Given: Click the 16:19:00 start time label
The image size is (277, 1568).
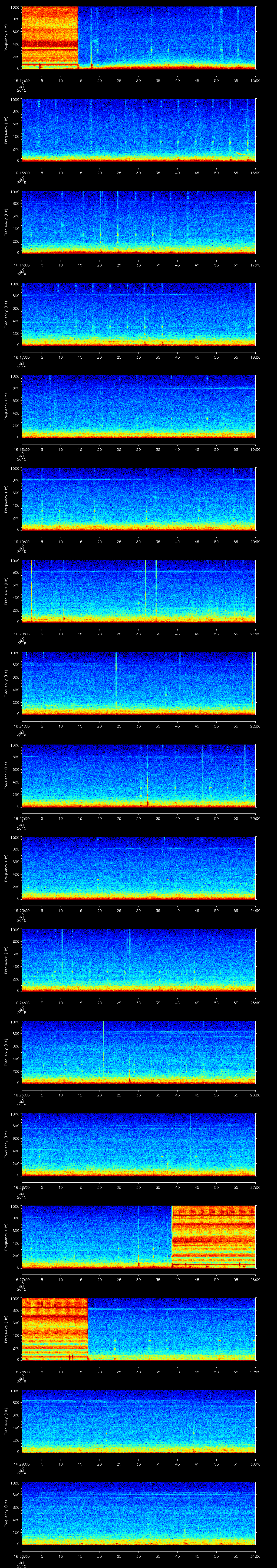Looking at the screenshot, I should (x=21, y=542).
